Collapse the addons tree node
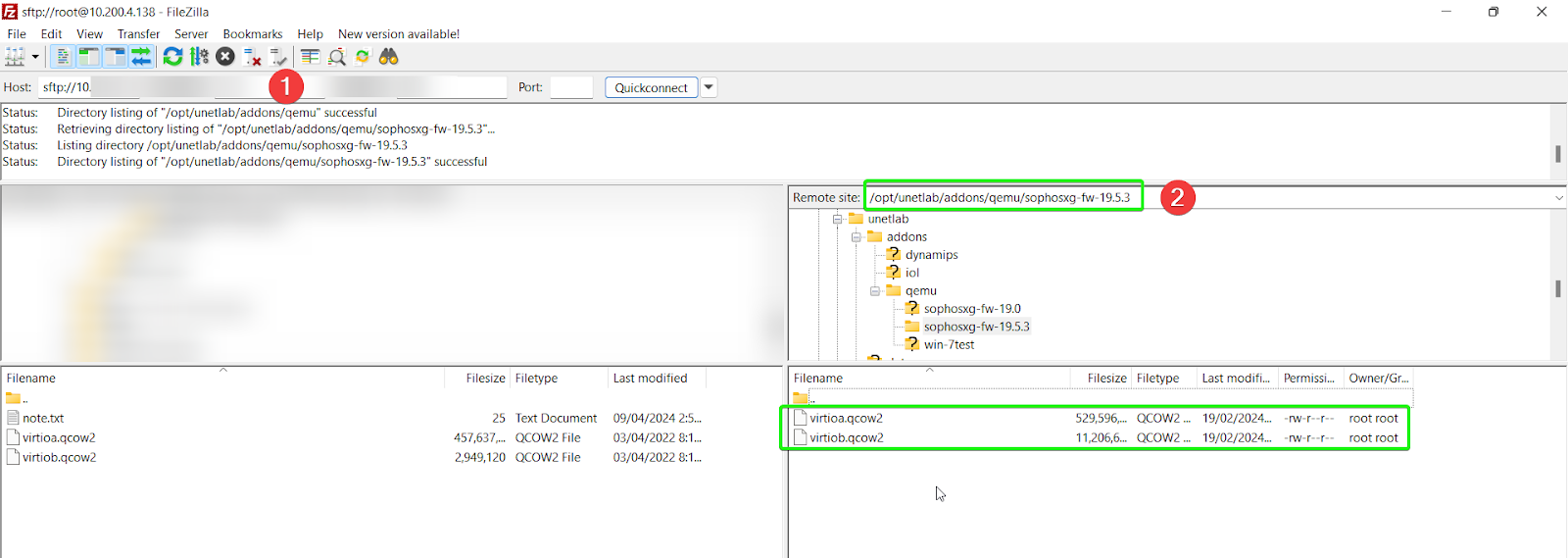Viewport: 1568px width, 558px height. tap(857, 237)
